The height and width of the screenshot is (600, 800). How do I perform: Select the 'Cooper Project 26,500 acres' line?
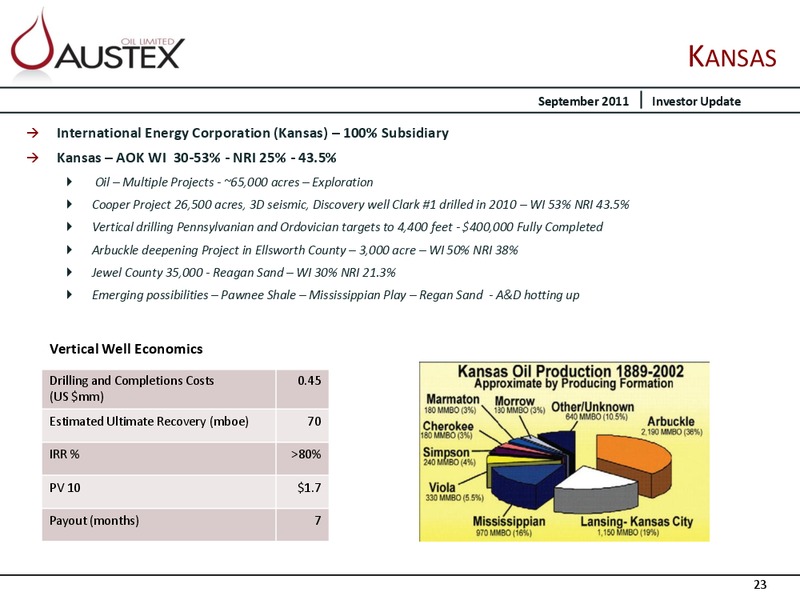click(360, 205)
